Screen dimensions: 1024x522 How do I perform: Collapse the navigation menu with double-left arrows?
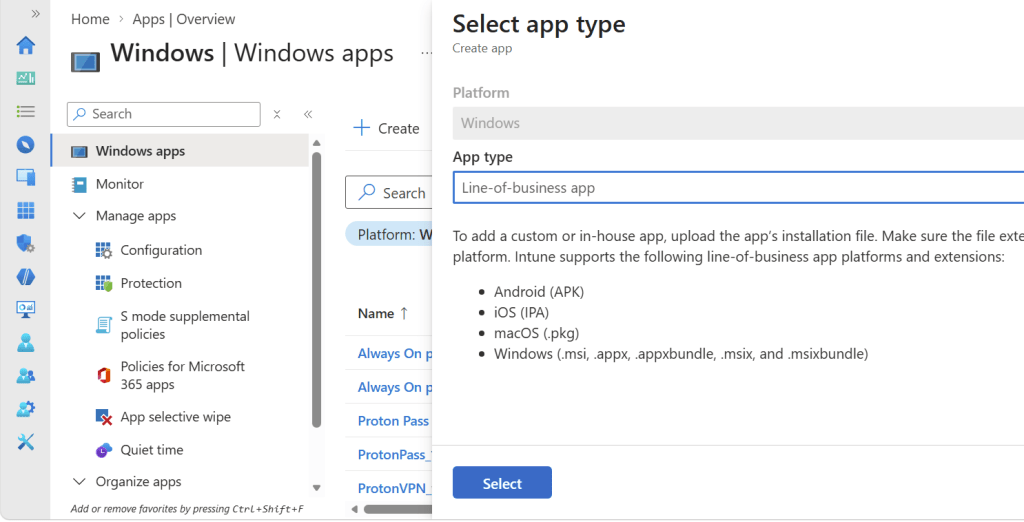pos(308,114)
